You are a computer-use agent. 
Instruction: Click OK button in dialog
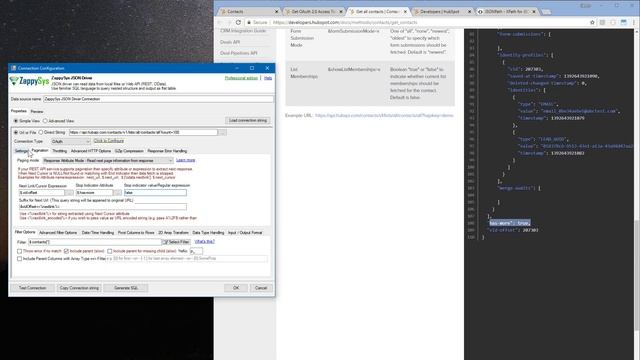[x=236, y=288]
